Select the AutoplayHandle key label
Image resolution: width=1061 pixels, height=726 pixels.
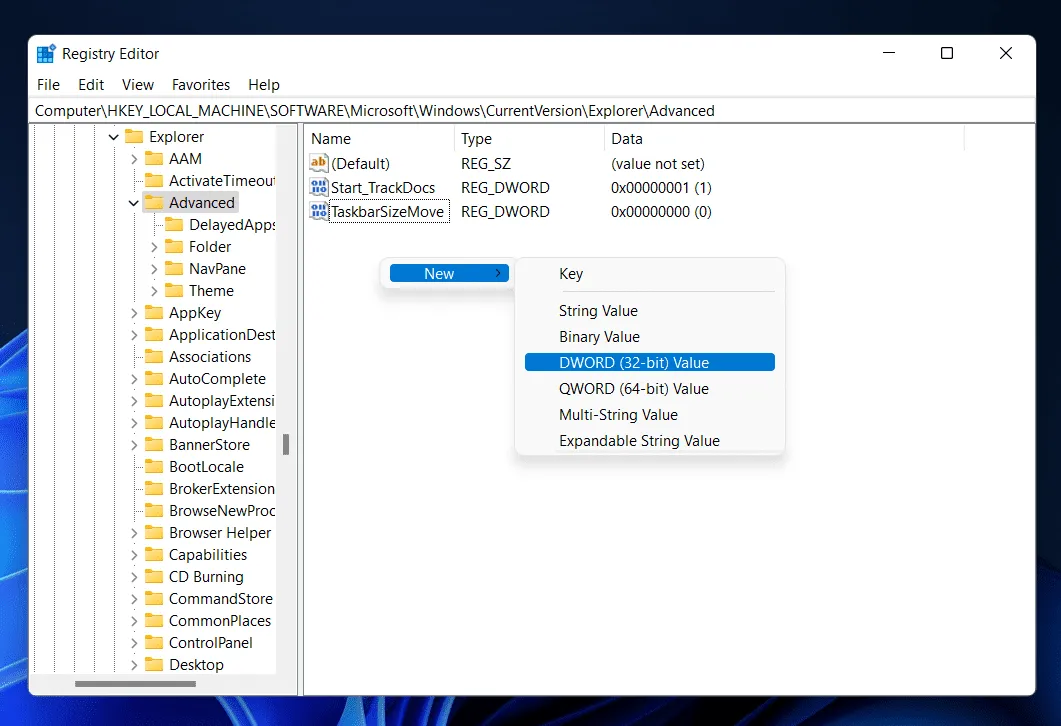pyautogui.click(x=222, y=423)
